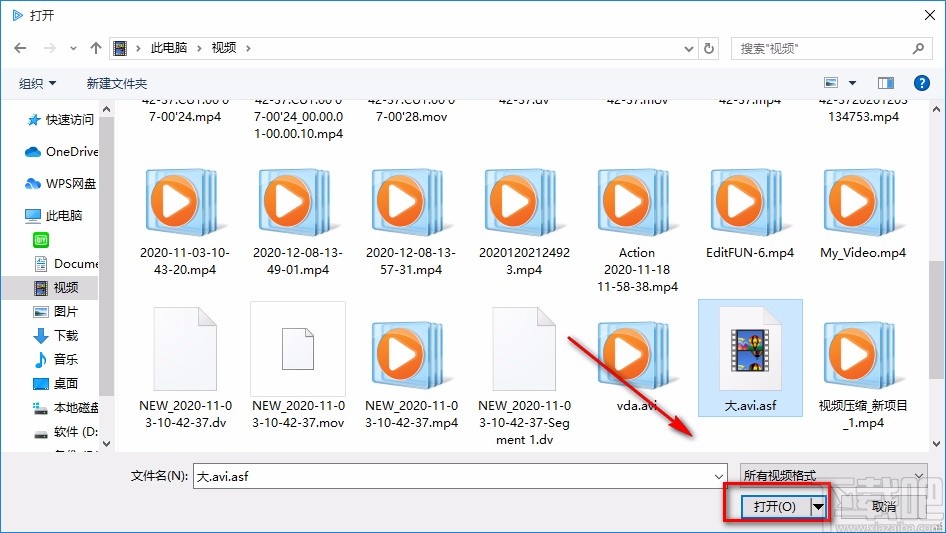Click the green iQiyi icon in sidebar
946x533 pixels.
coord(41,240)
